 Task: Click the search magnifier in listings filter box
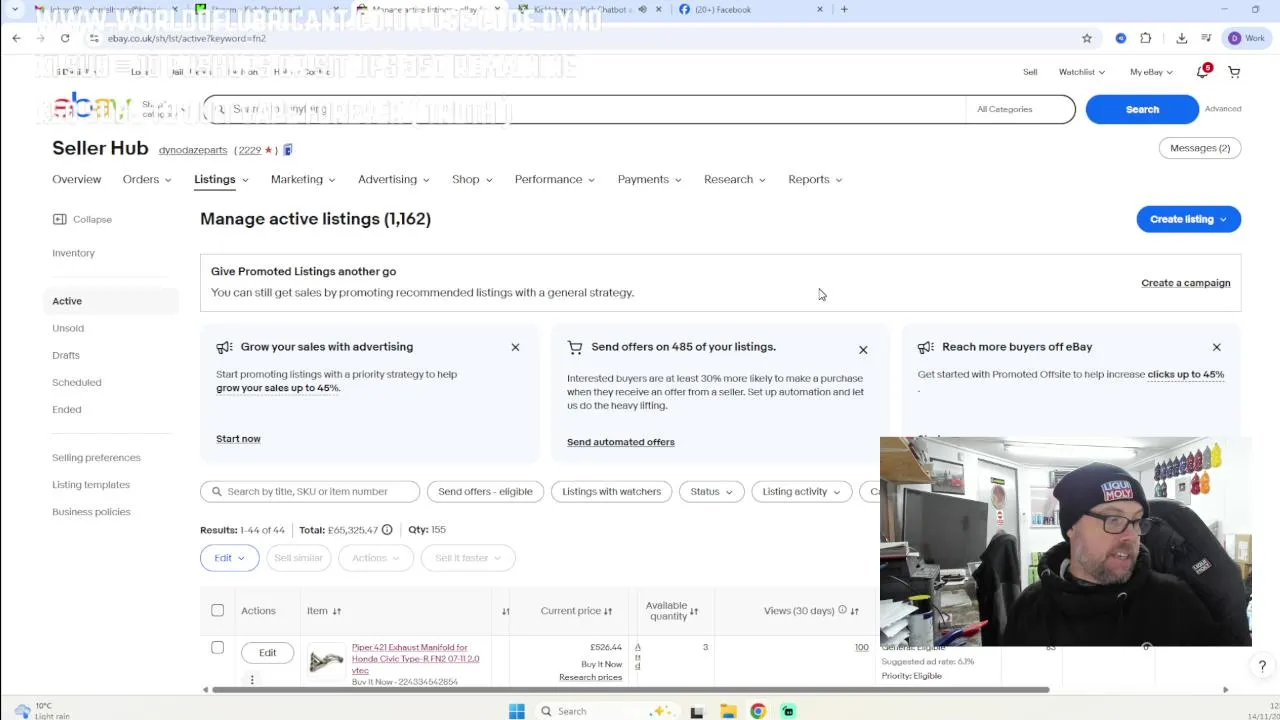coord(217,492)
